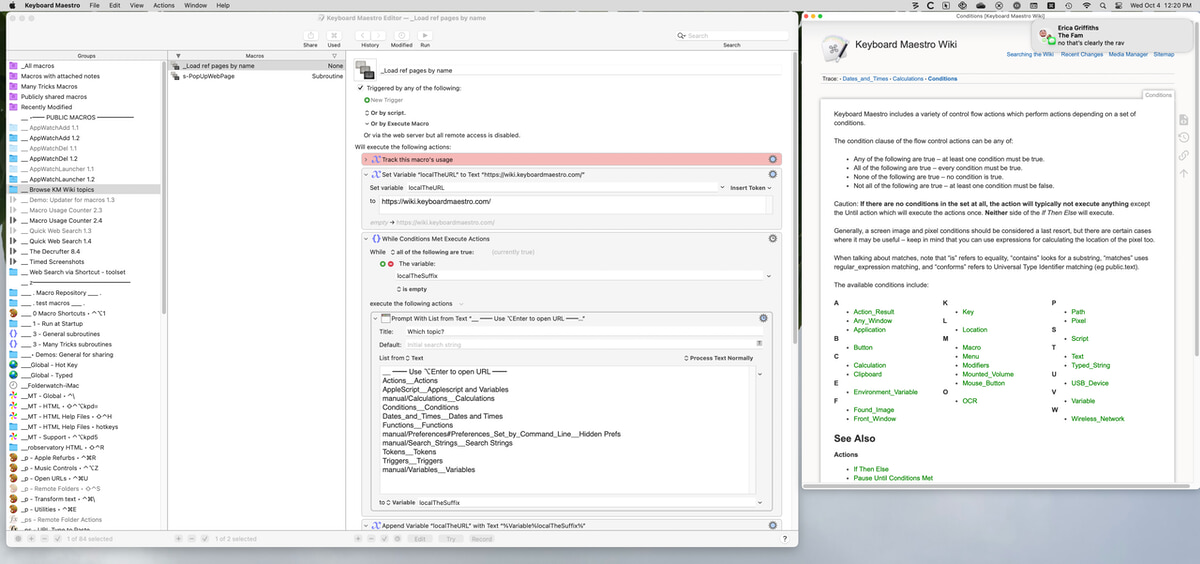Open the Action_Result condition link
Image resolution: width=1200 pixels, height=564 pixels.
point(873,312)
